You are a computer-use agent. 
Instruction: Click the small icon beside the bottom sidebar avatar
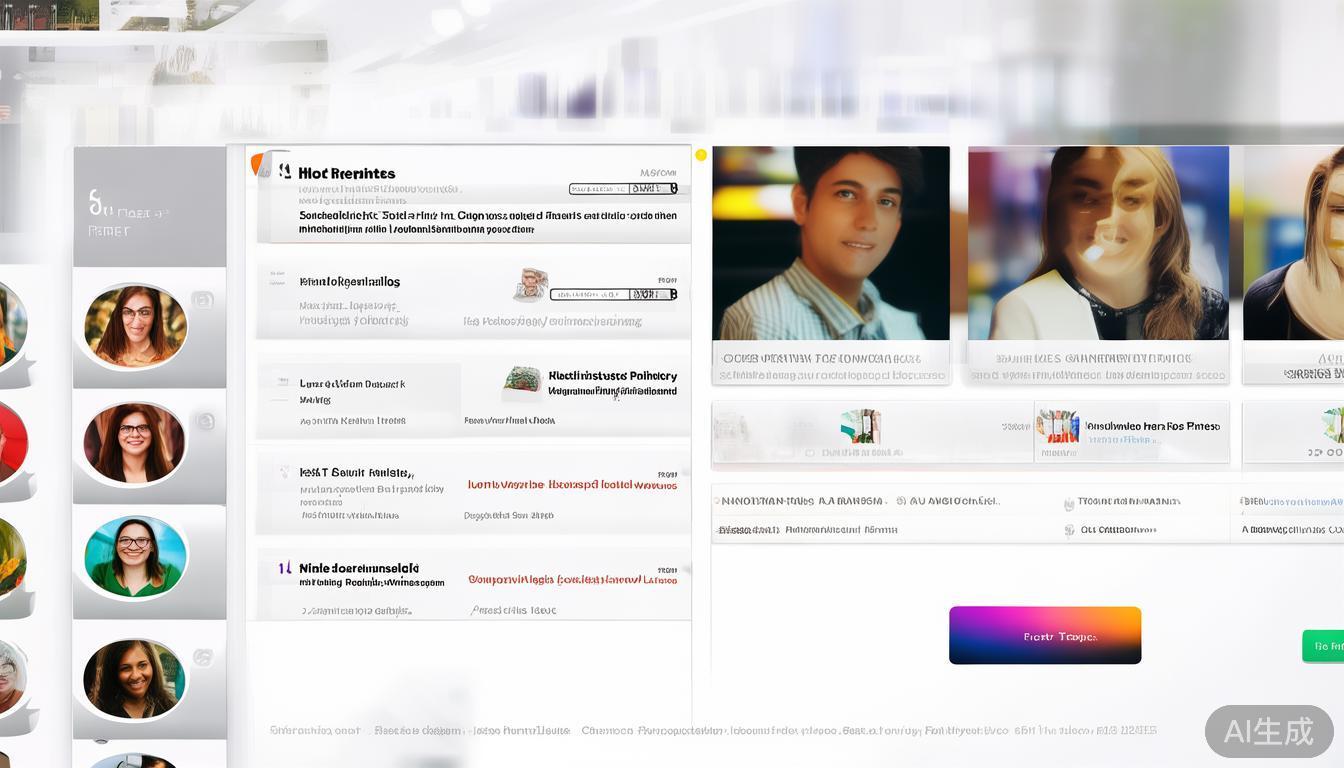click(x=203, y=657)
